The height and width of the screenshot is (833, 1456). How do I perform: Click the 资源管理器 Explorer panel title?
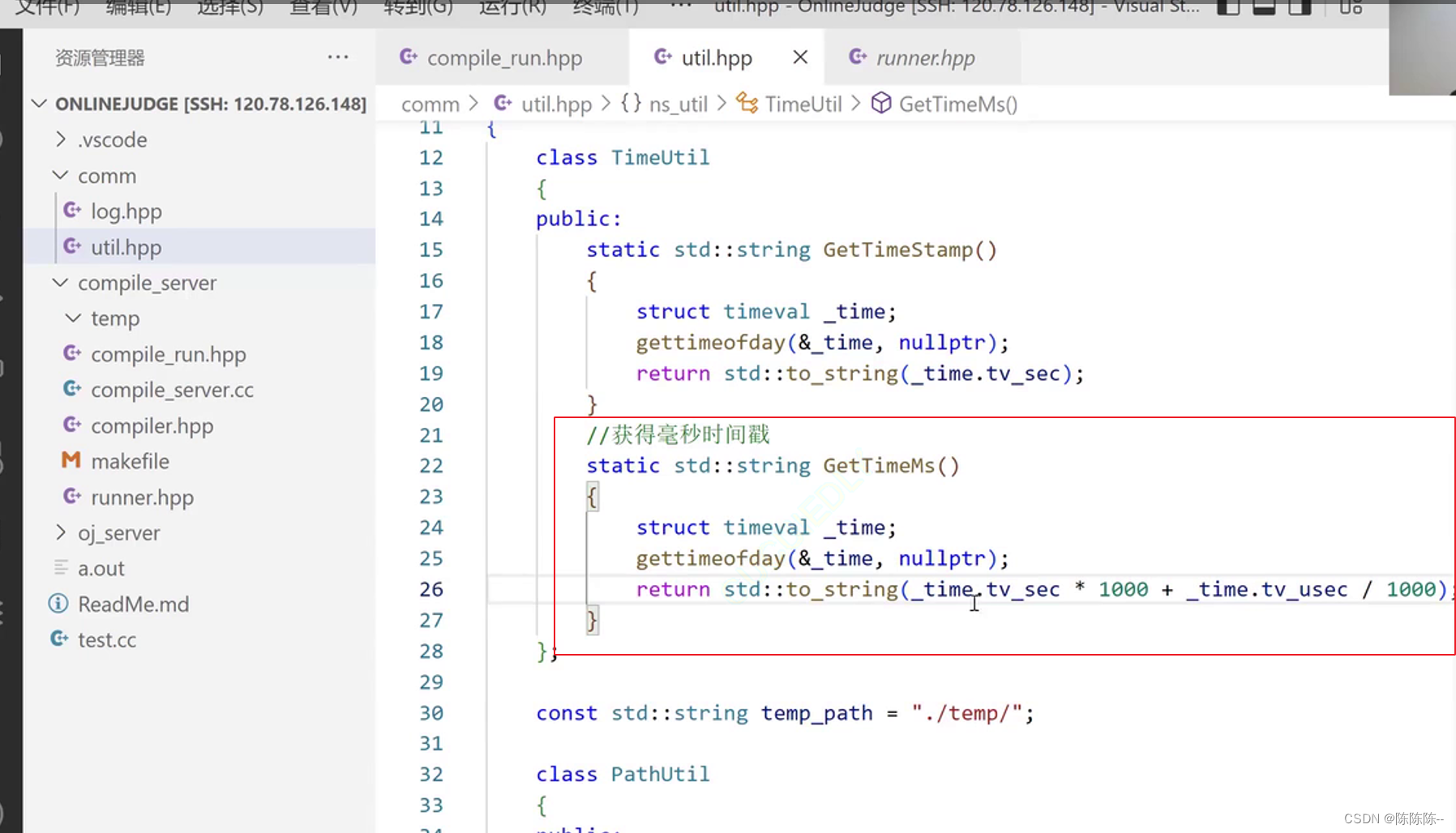point(100,58)
